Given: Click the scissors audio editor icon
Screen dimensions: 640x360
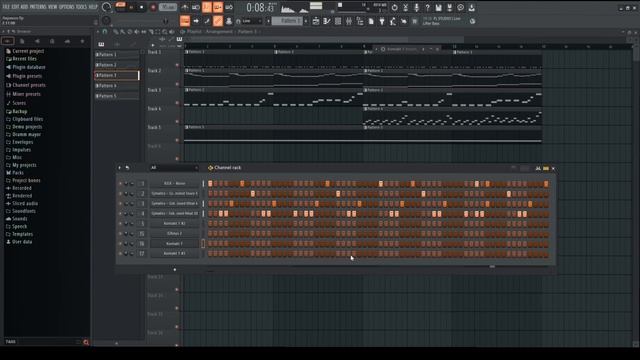Looking at the screenshot, I should point(405,7).
